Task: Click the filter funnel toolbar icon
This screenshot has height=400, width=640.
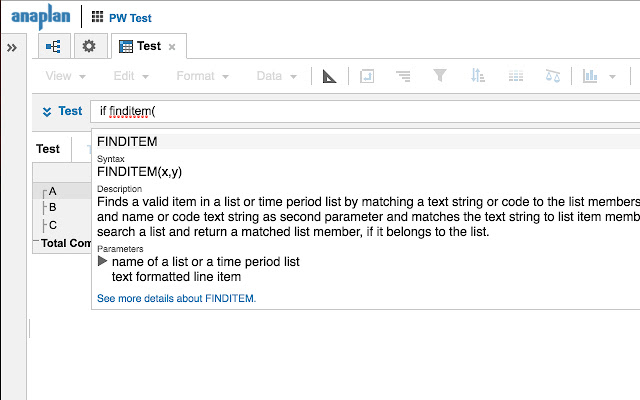Action: coord(439,76)
